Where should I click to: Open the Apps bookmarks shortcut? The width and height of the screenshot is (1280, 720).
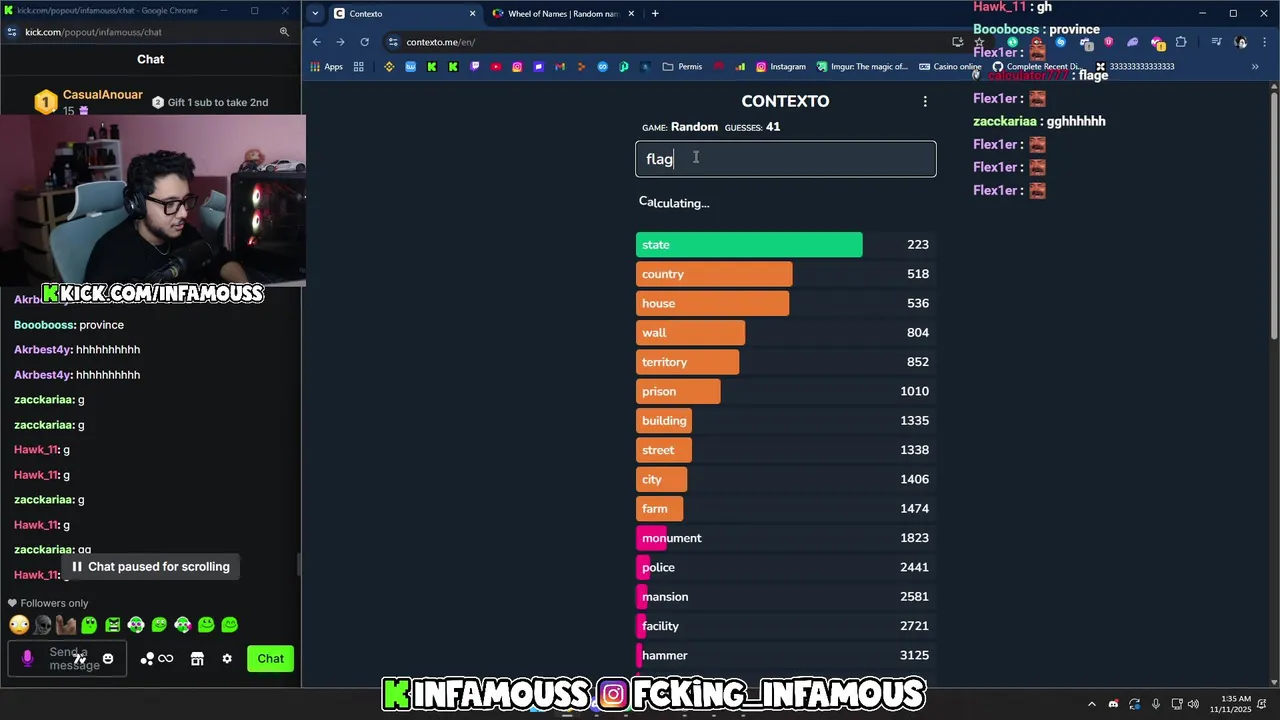click(x=327, y=67)
